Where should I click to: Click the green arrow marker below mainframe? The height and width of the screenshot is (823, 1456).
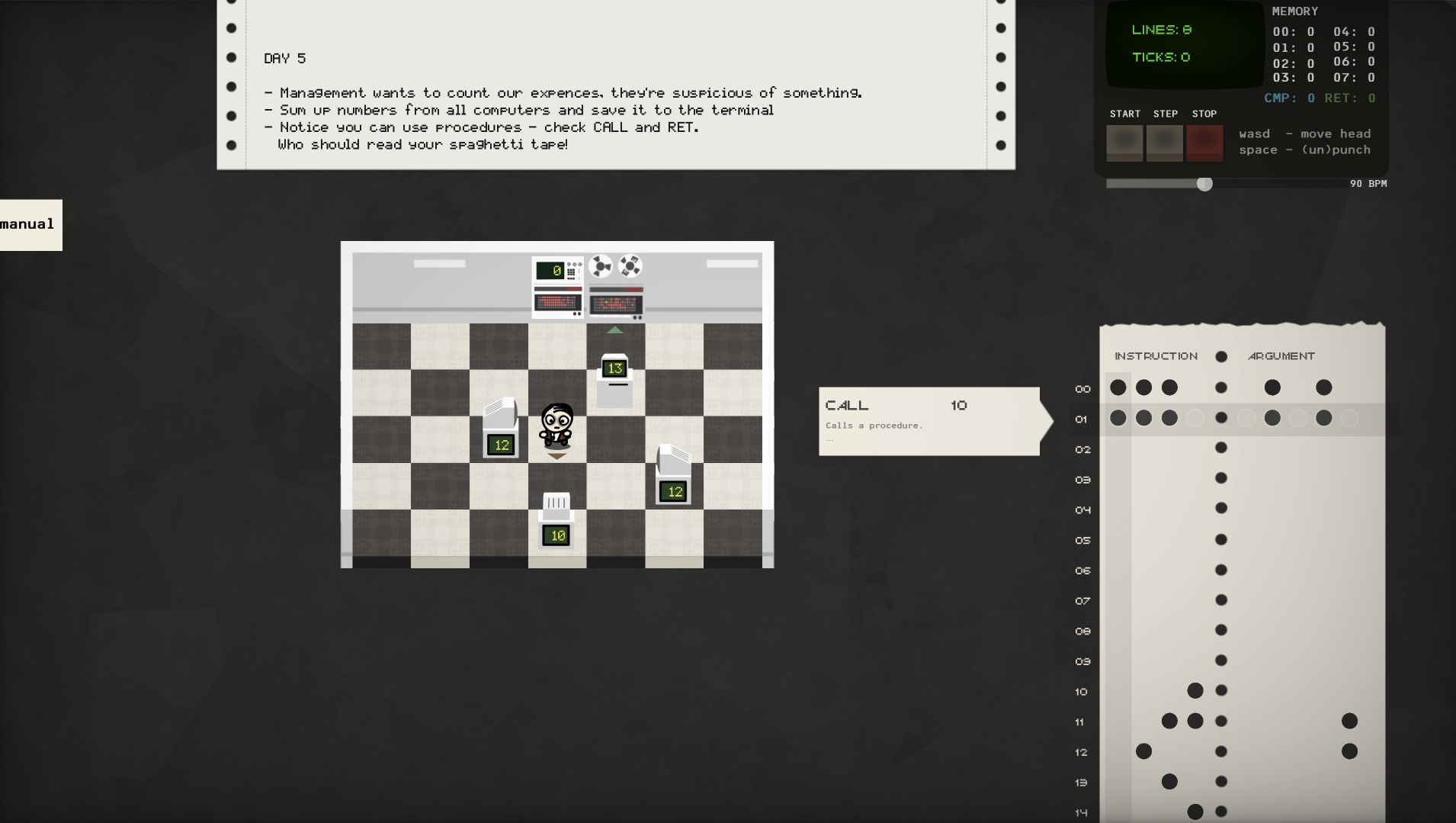(615, 330)
